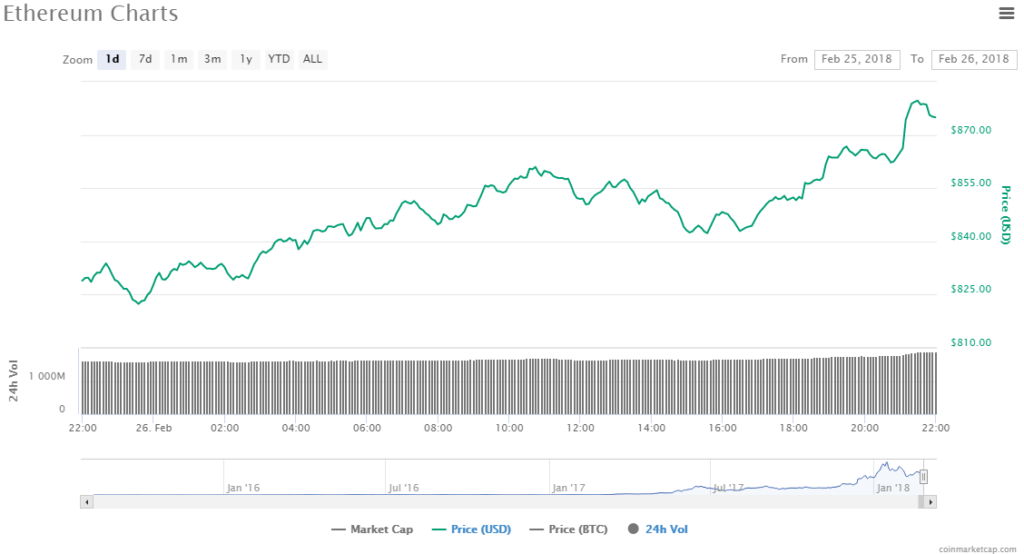This screenshot has height=554, width=1024.
Task: Click the navigator scrollbar track
Action: point(500,501)
